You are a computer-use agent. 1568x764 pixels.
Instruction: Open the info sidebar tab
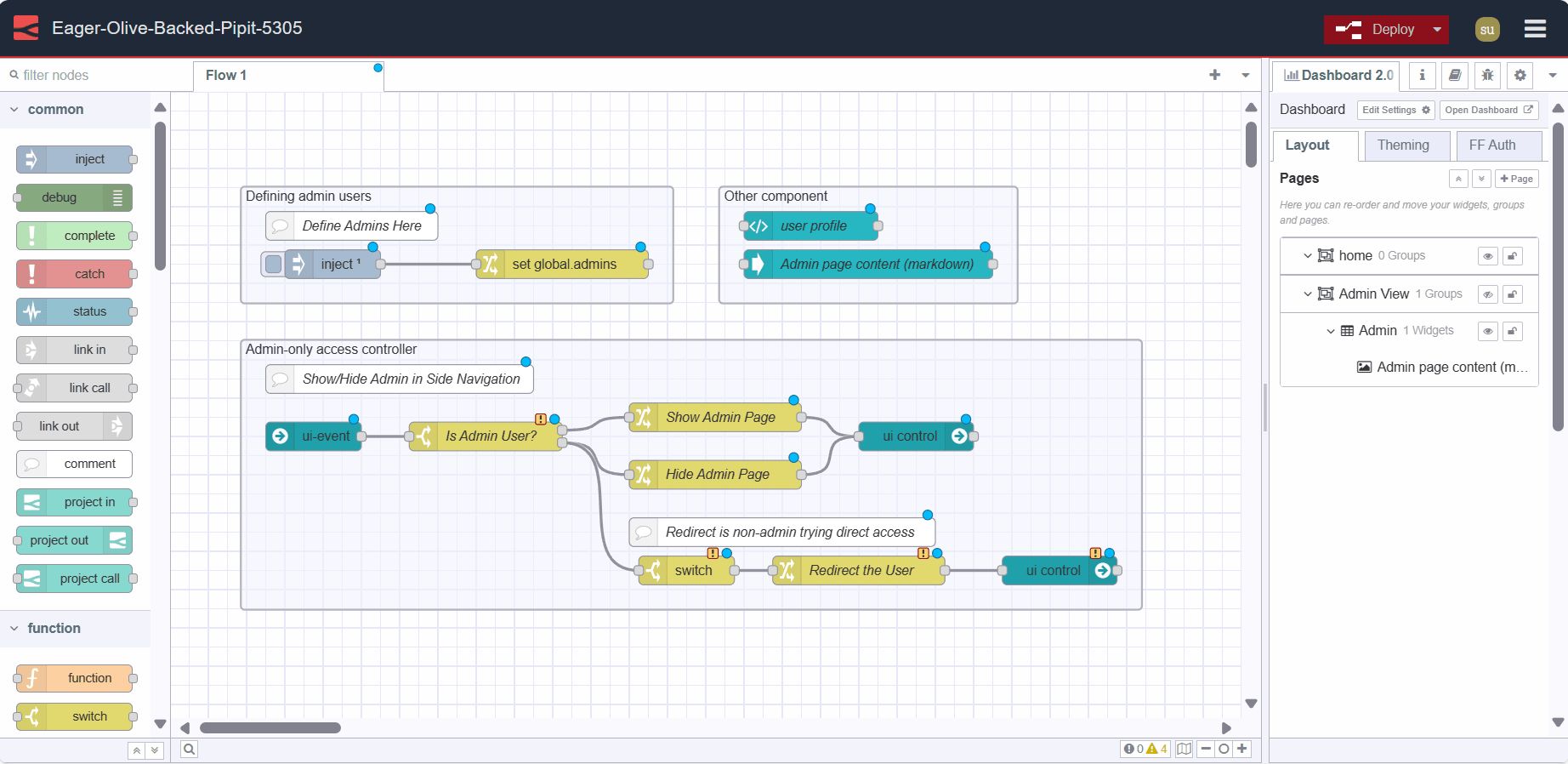(x=1422, y=75)
